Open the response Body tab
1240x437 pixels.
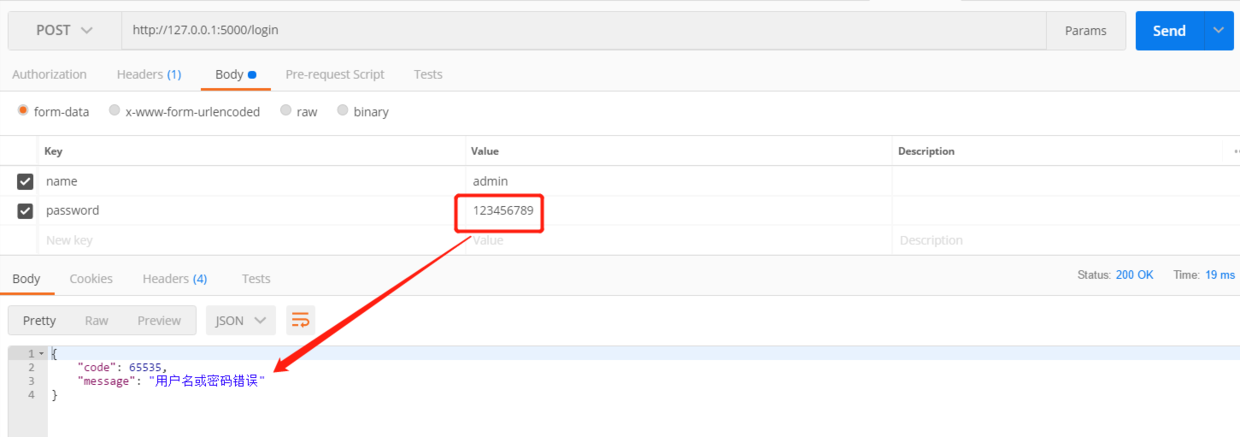26,278
